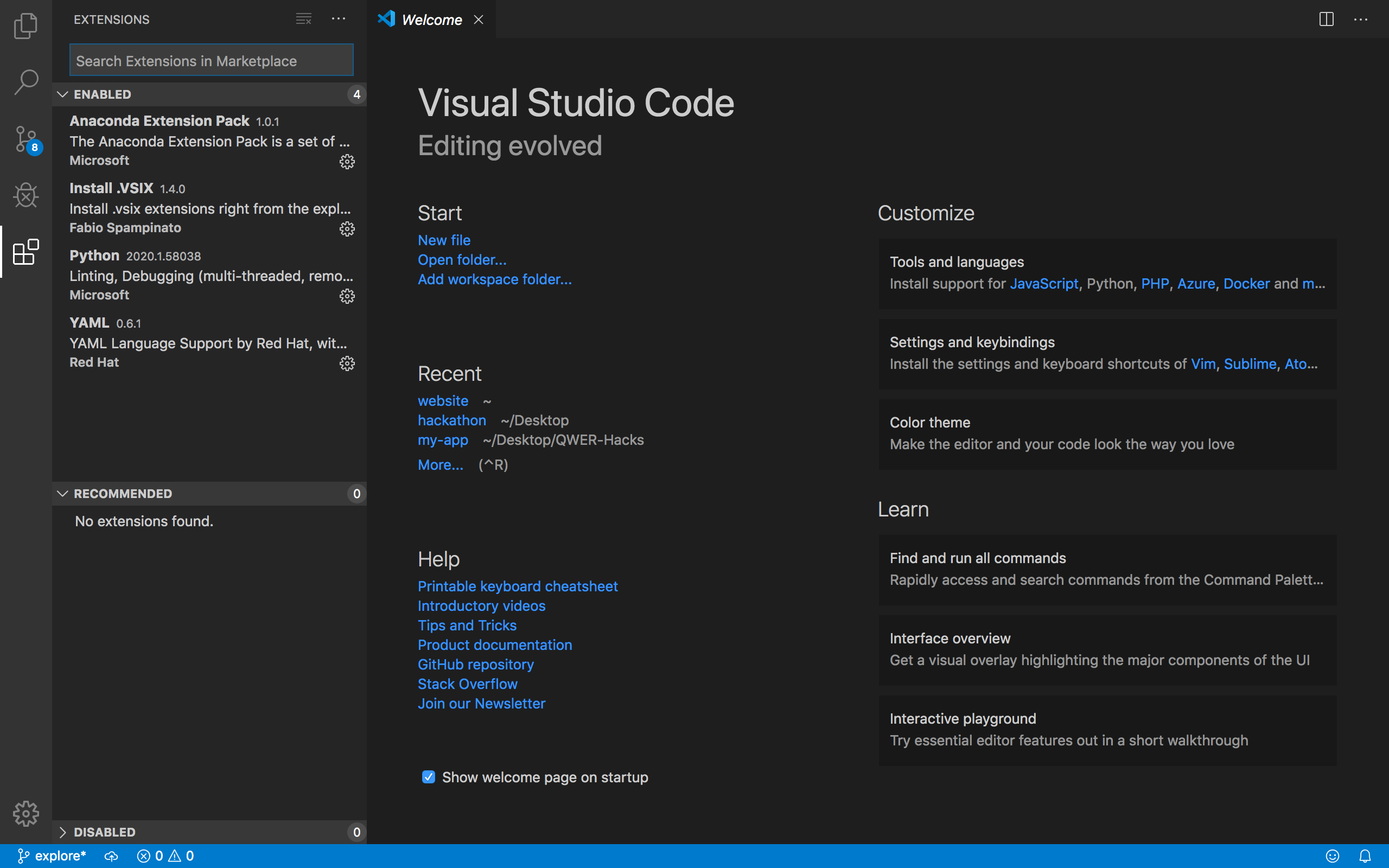The image size is (1389, 868).
Task: Open Printable keyboard cheatsheet link
Action: [518, 586]
